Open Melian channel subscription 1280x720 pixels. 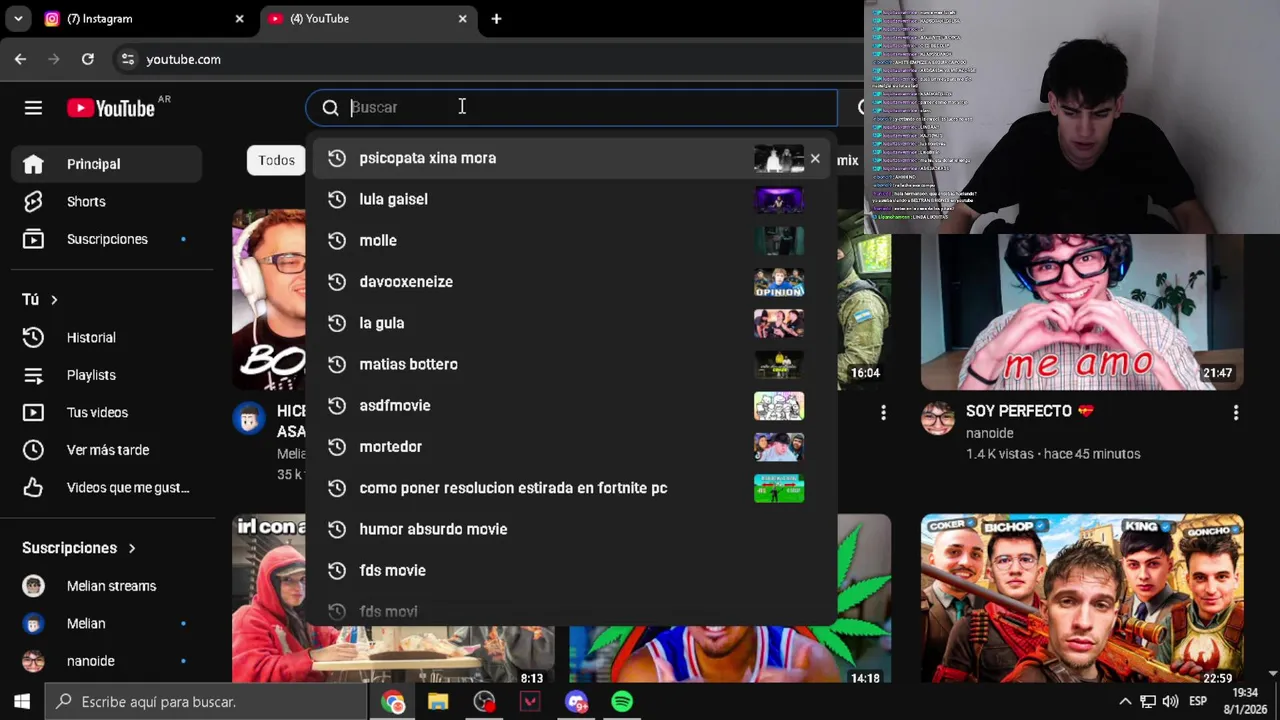(107, 623)
